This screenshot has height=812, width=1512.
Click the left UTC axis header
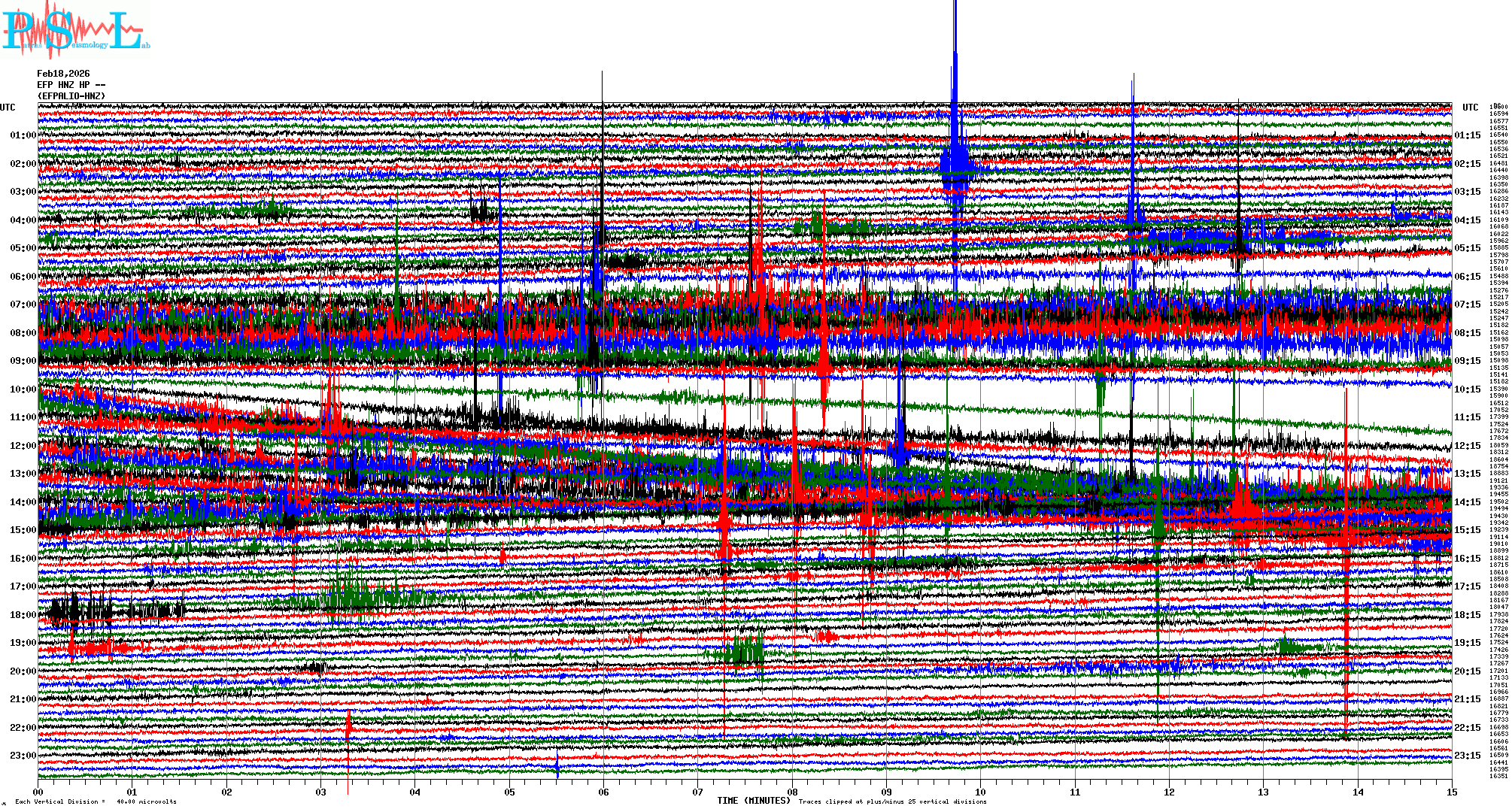click(x=8, y=108)
